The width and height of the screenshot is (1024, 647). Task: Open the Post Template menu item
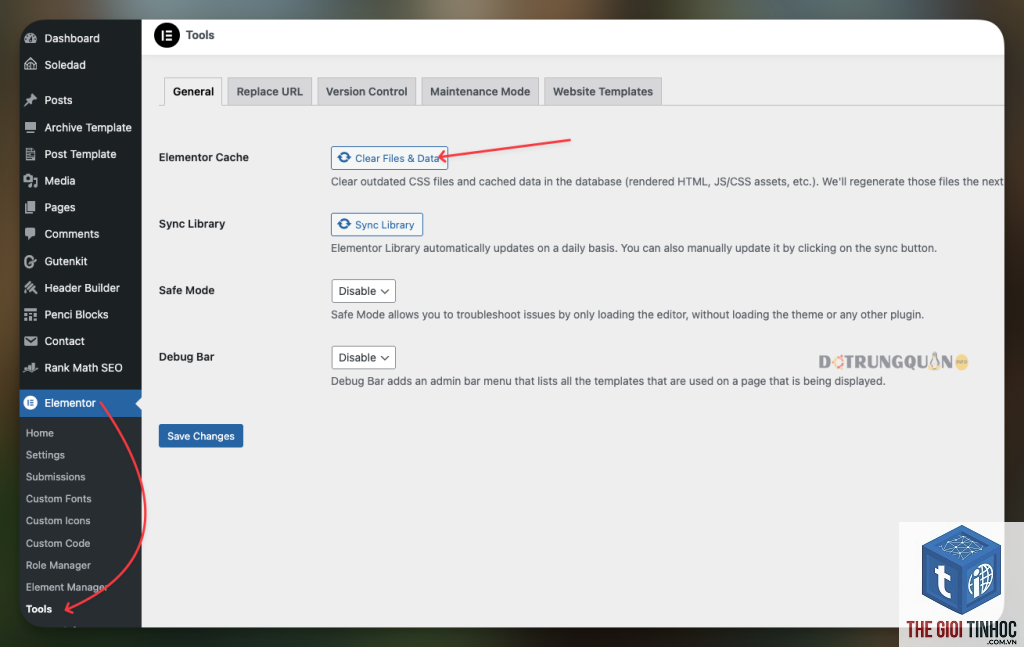[x=80, y=154]
